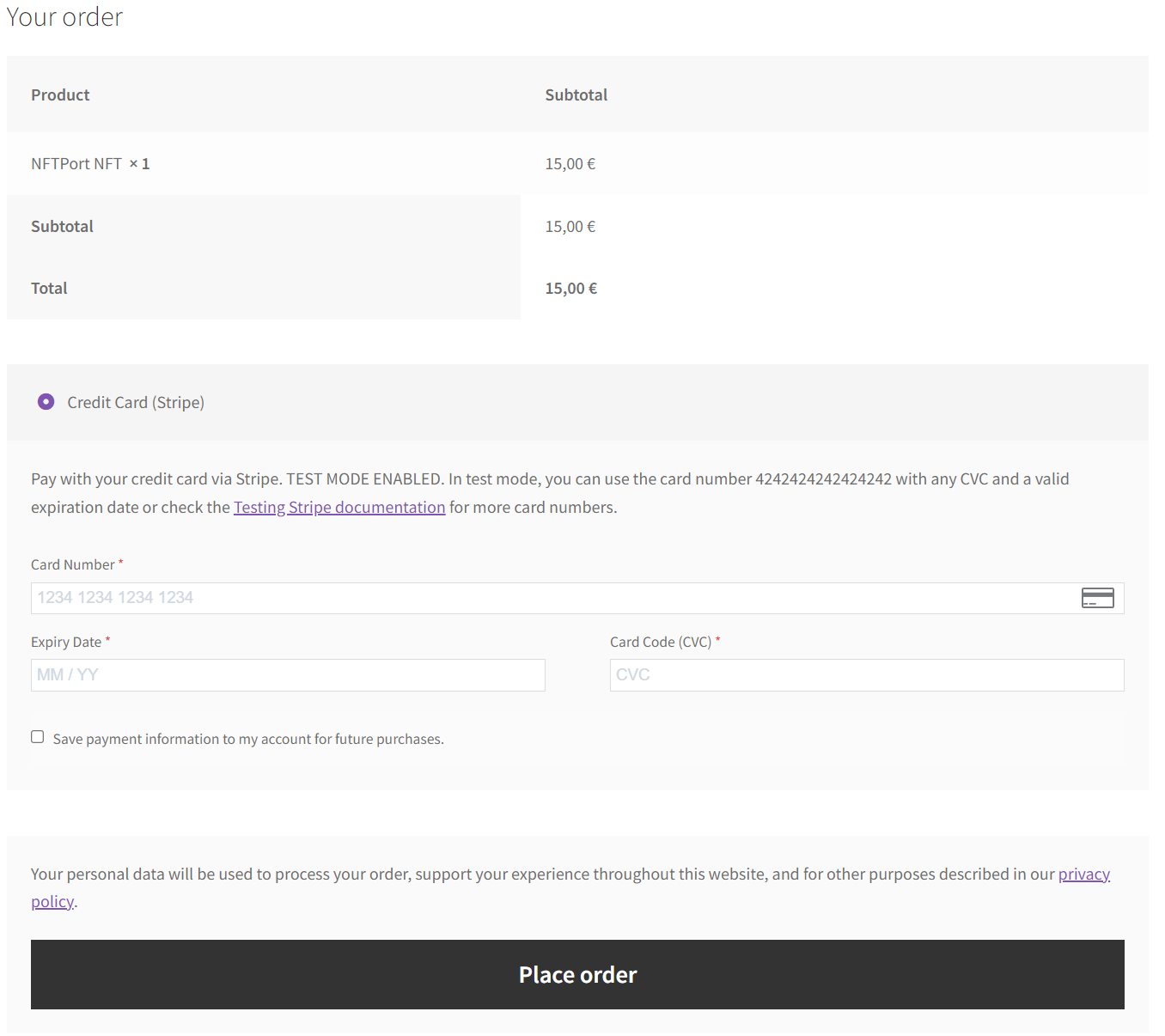Focus the Expiry Date MM / YY field

[288, 675]
